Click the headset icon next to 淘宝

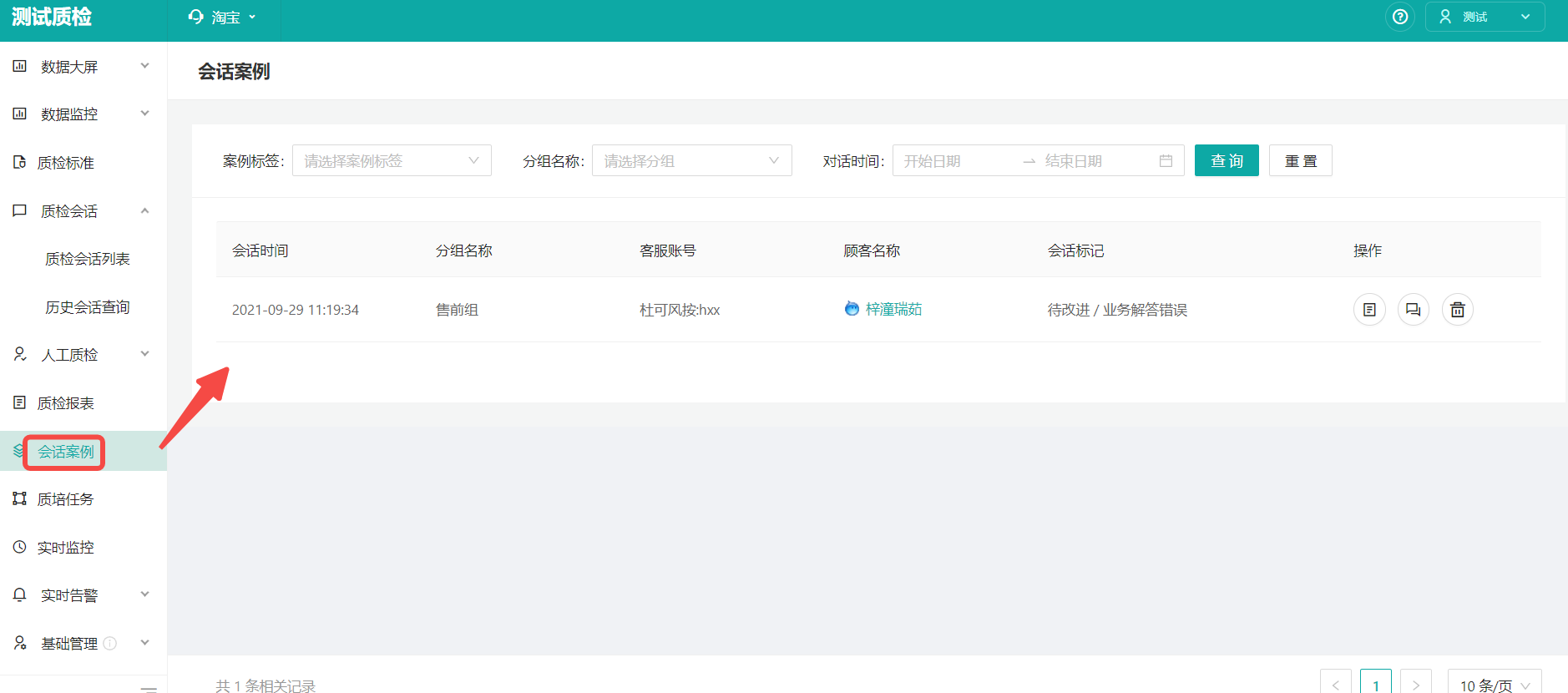pyautogui.click(x=196, y=17)
